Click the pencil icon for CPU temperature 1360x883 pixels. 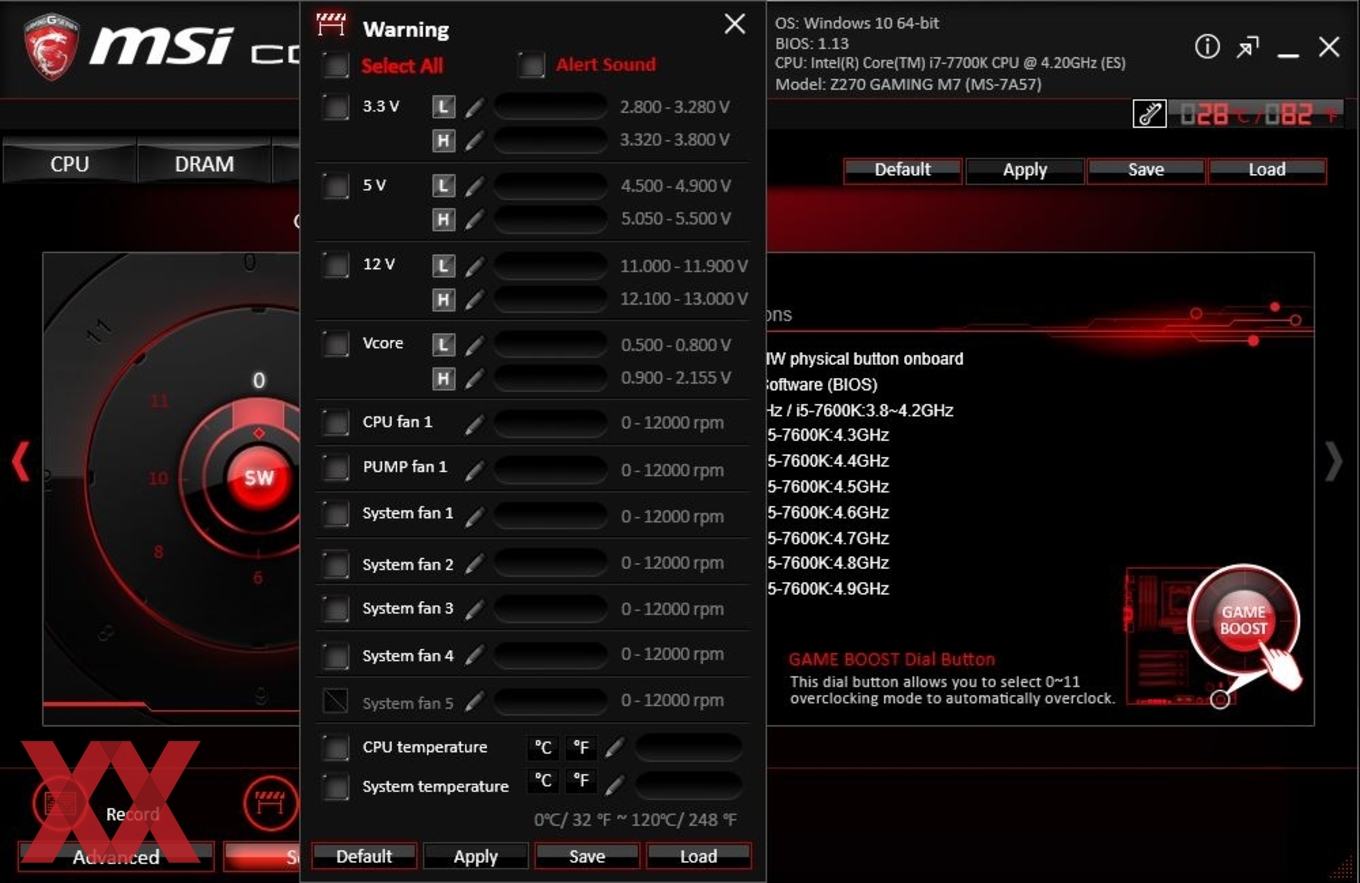coord(614,748)
